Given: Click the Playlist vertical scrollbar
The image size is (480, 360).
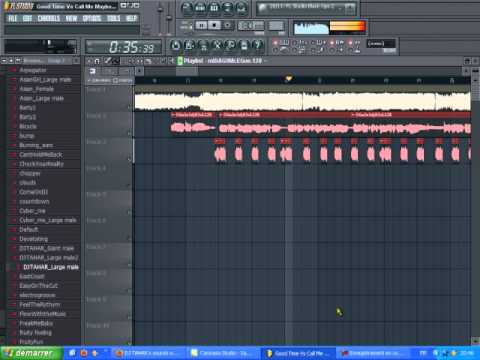Looking at the screenshot, I should point(475,208).
